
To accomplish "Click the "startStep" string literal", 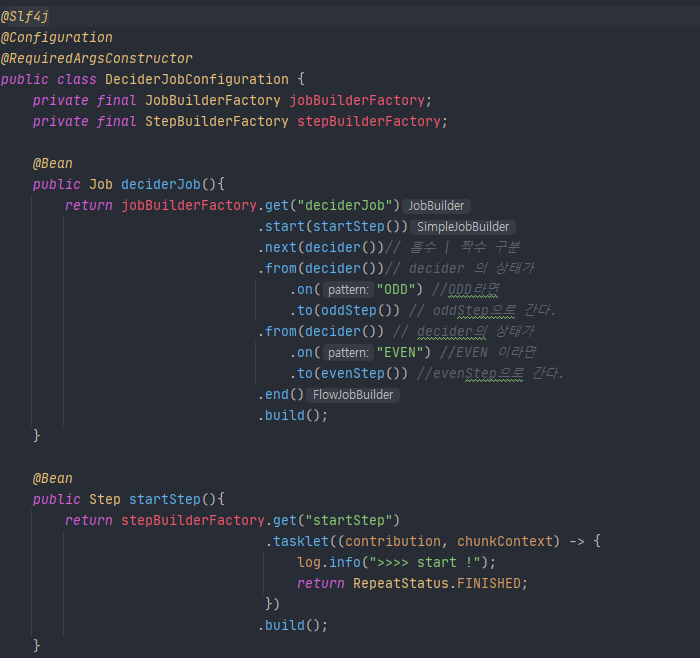I will pos(349,520).
